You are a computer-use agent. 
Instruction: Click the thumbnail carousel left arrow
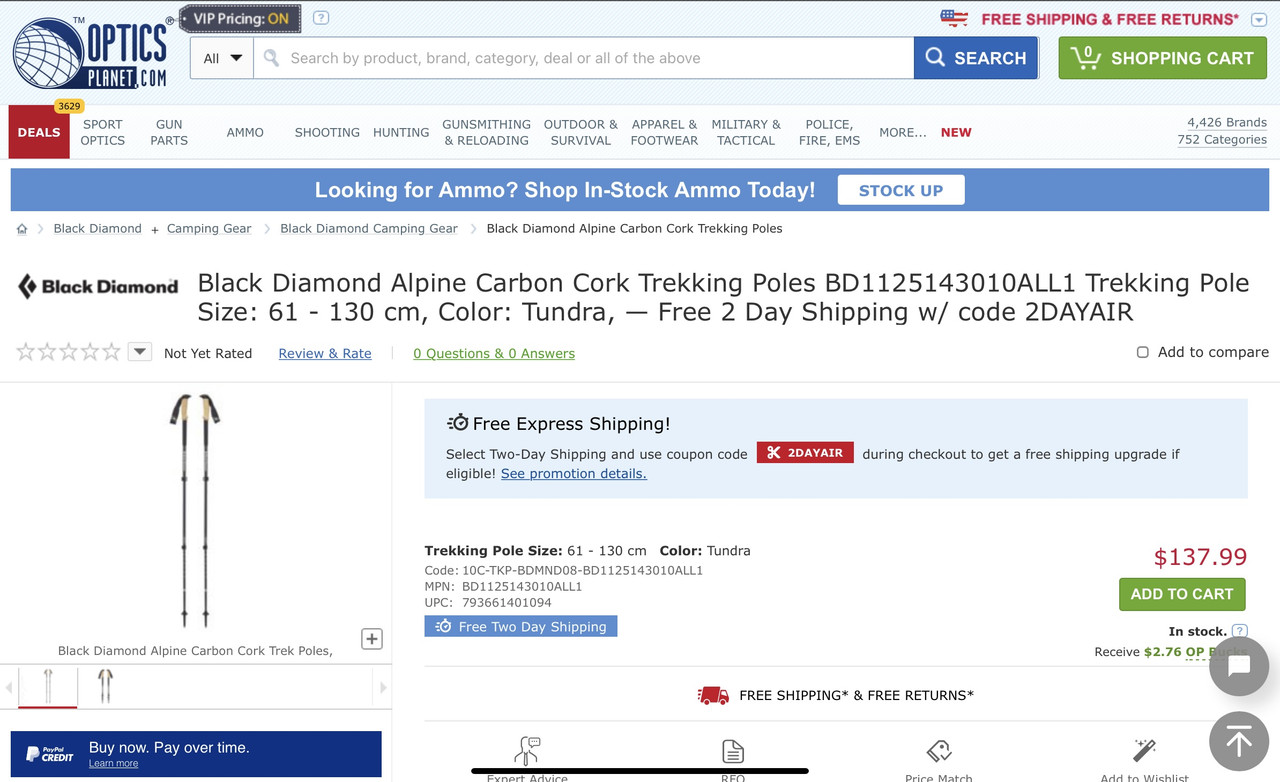[x=10, y=688]
